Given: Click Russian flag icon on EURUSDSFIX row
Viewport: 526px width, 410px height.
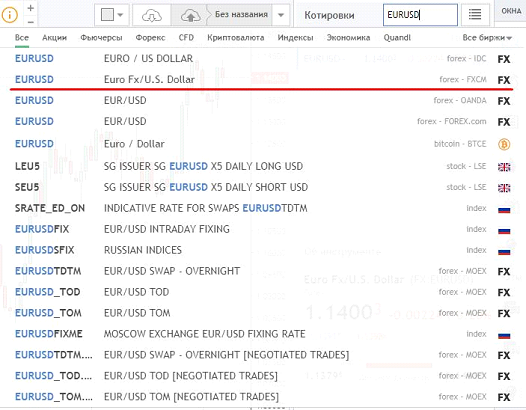Looking at the screenshot, I should (x=504, y=251).
